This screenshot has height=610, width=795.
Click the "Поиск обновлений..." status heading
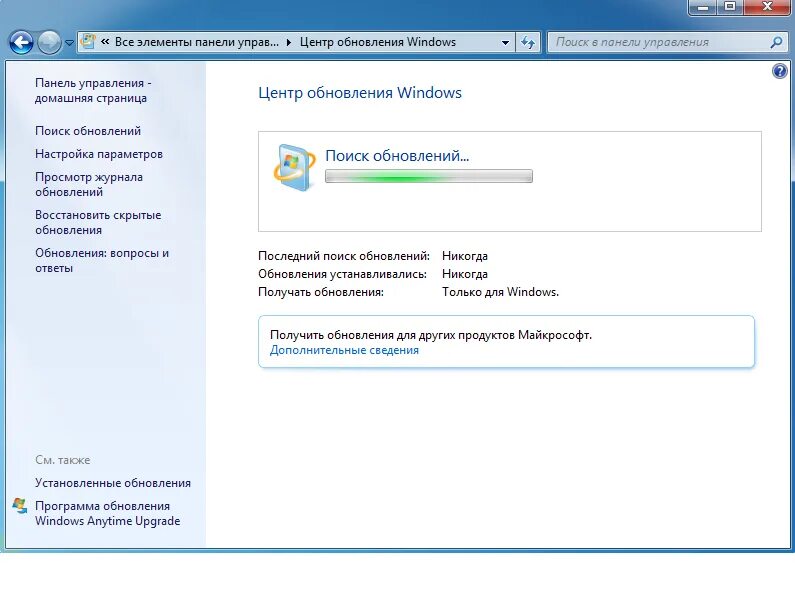[397, 156]
